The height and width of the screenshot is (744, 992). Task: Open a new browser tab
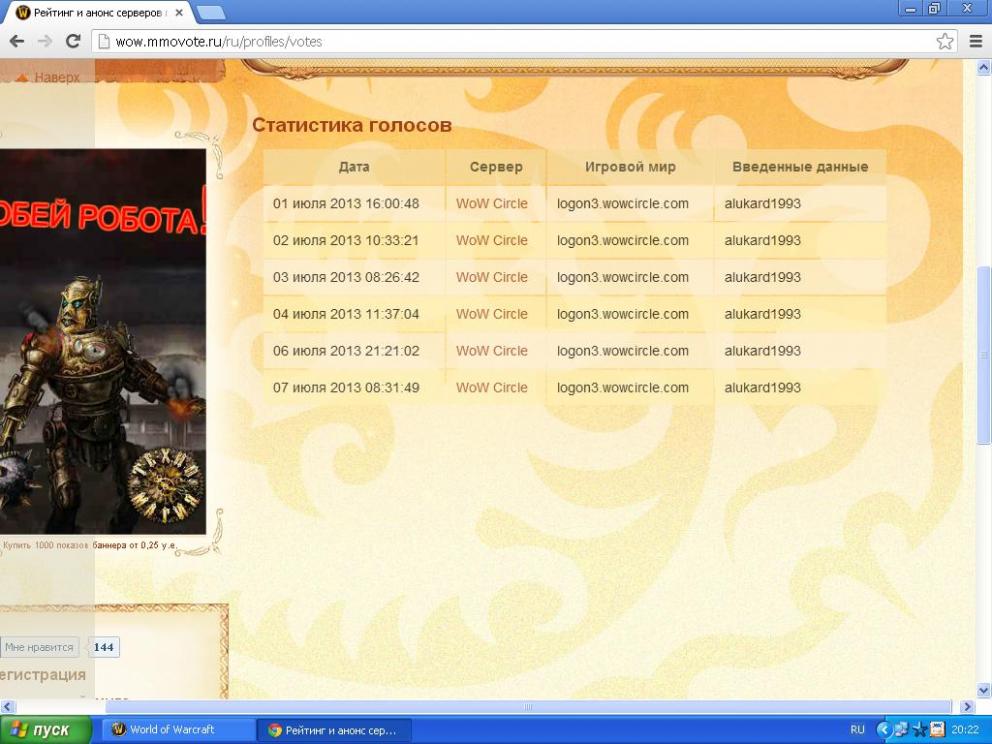(211, 12)
